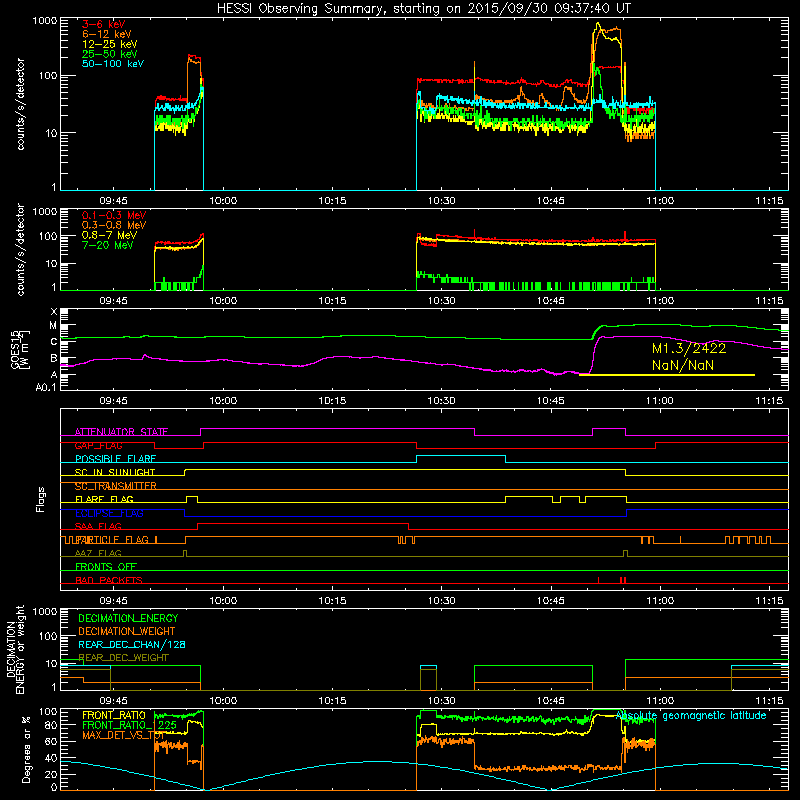Image resolution: width=800 pixels, height=800 pixels.
Task: Select the FRONT_RATIO_1225 legend label
Action: pos(130,725)
